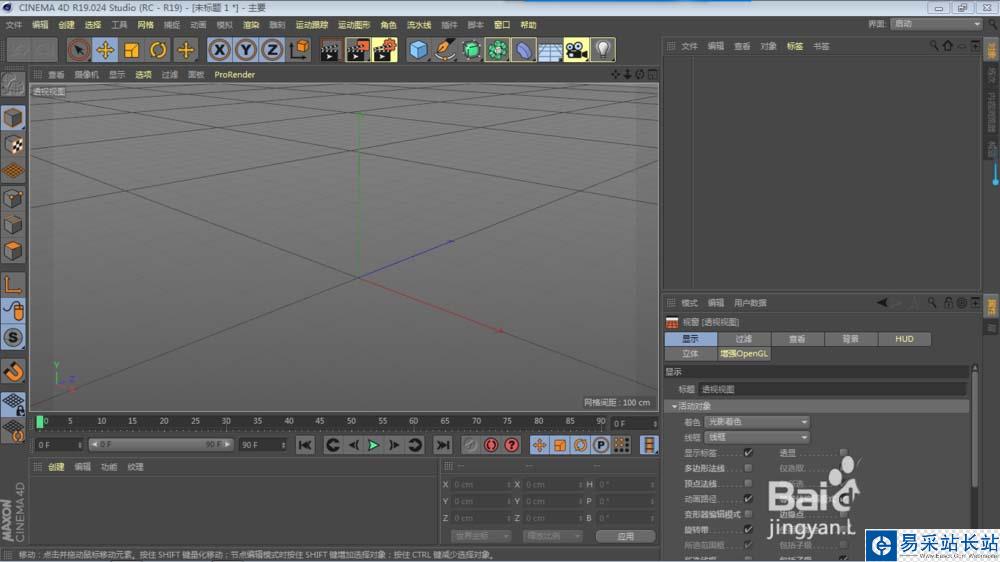Switch to the 增强OpenGL tab
The image size is (1000, 562).
(744, 353)
